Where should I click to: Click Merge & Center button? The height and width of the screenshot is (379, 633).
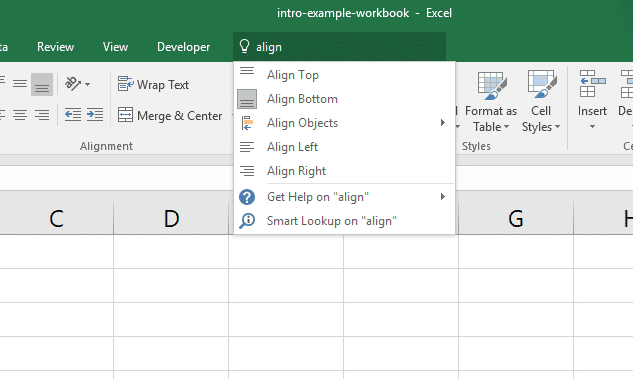[x=170, y=115]
